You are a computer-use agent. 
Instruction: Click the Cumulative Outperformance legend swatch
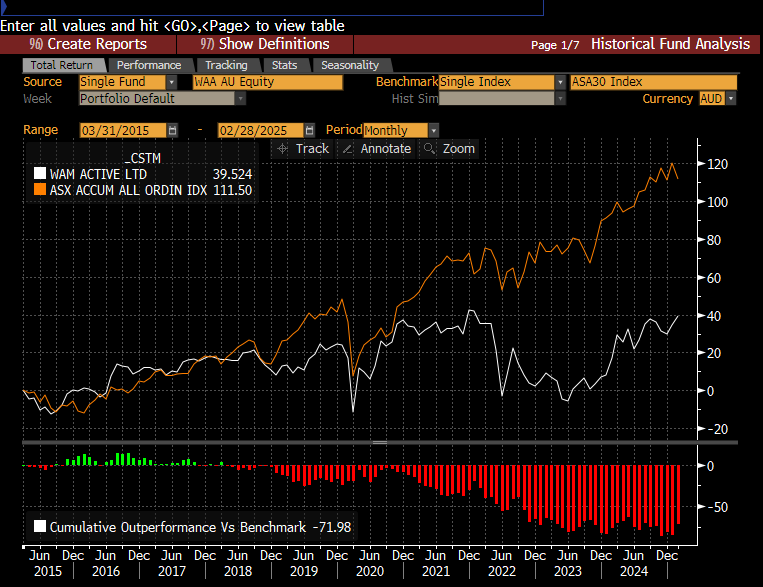pyautogui.click(x=40, y=527)
